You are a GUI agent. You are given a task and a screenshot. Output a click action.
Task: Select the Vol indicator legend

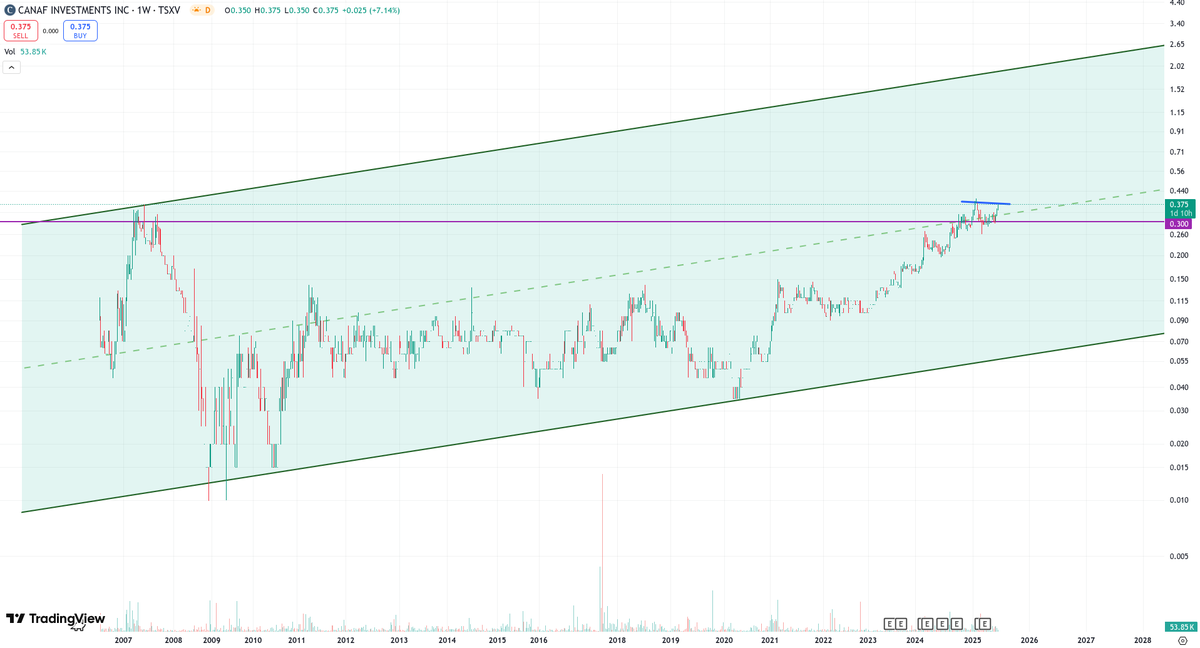click(25, 51)
